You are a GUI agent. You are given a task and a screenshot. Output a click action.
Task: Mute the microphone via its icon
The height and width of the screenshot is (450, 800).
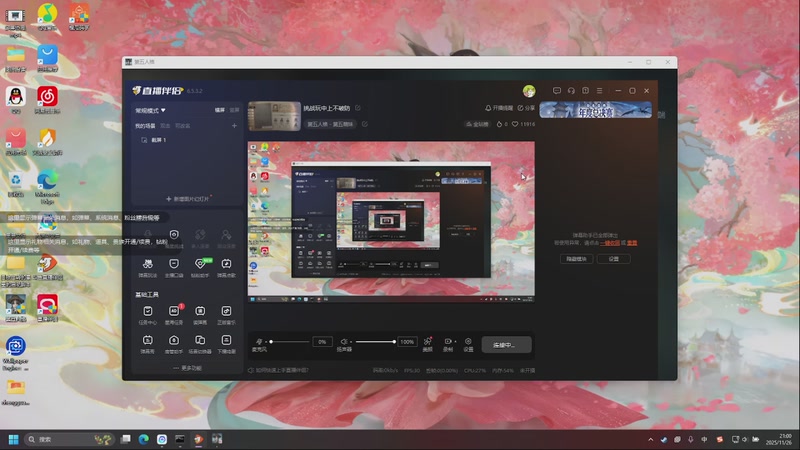pos(259,341)
